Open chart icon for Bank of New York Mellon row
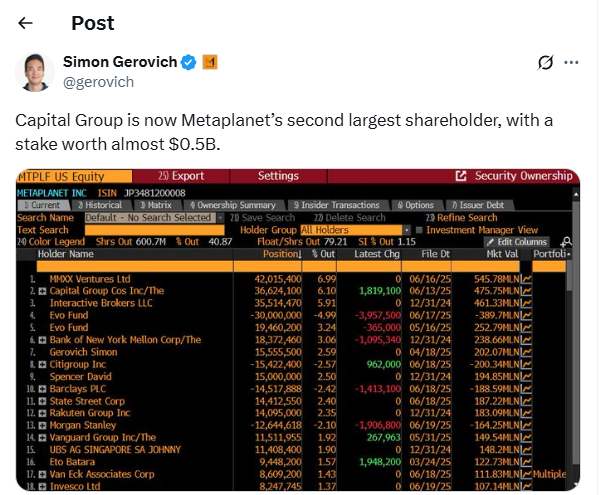Viewport: 599px width, 495px height. 526,340
